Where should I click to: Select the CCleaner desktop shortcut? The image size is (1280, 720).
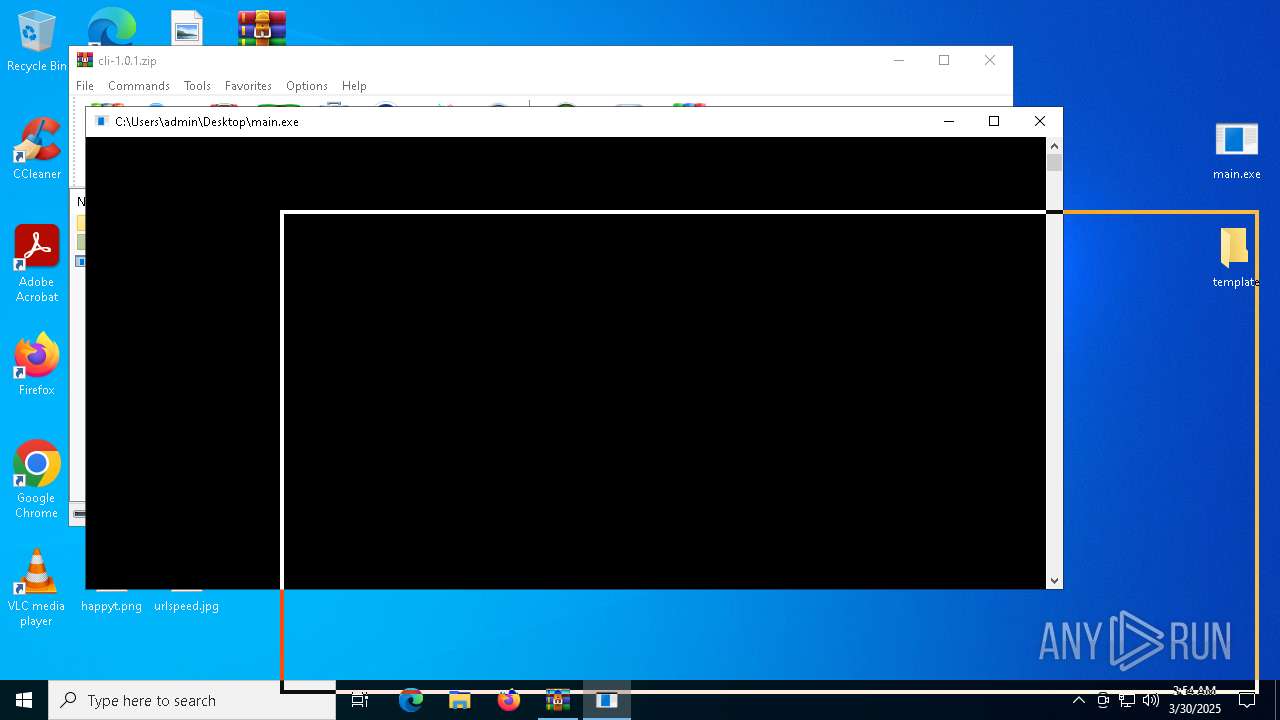(36, 149)
